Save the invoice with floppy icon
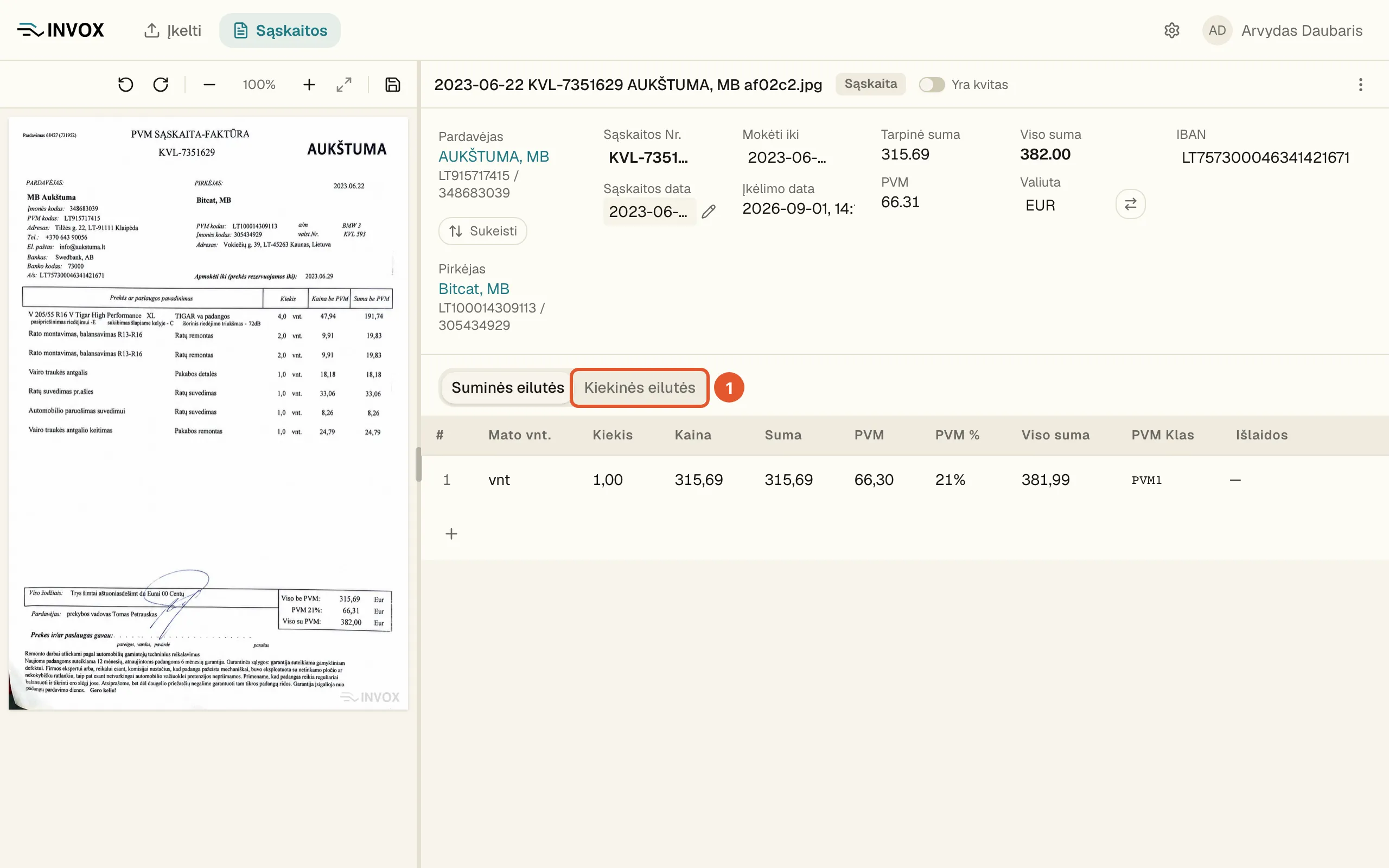Screen dimensions: 1389x868 pos(393,85)
